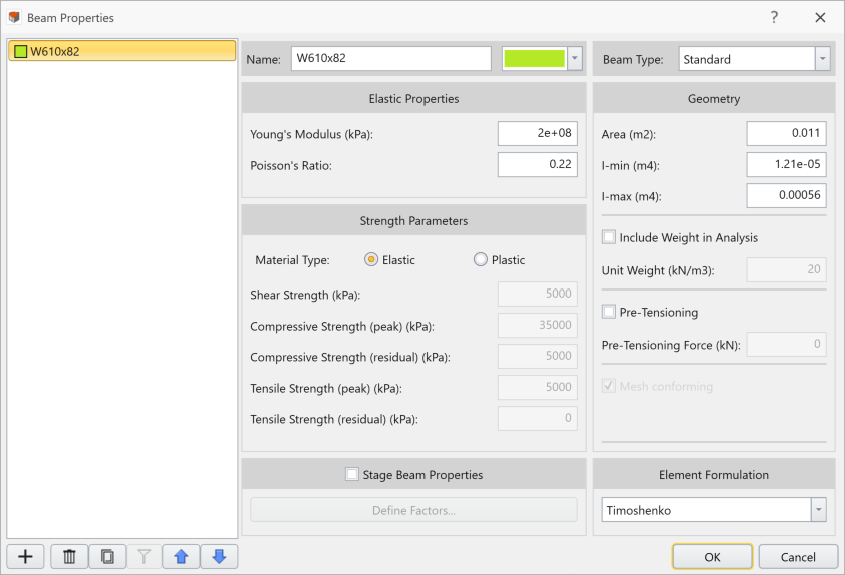Open the Beam Type dropdown
Screen dimensions: 845x575
822,59
